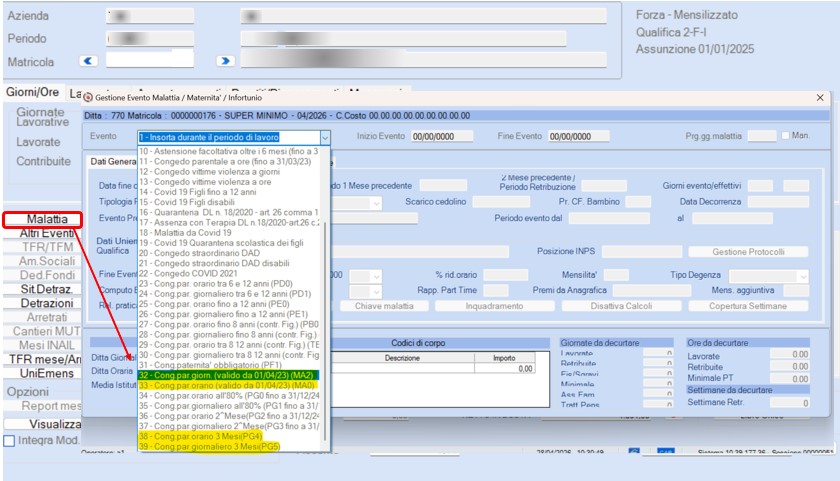Click the Visualizza button
Image resolution: width=840 pixels, height=481 pixels.
pyautogui.click(x=43, y=424)
